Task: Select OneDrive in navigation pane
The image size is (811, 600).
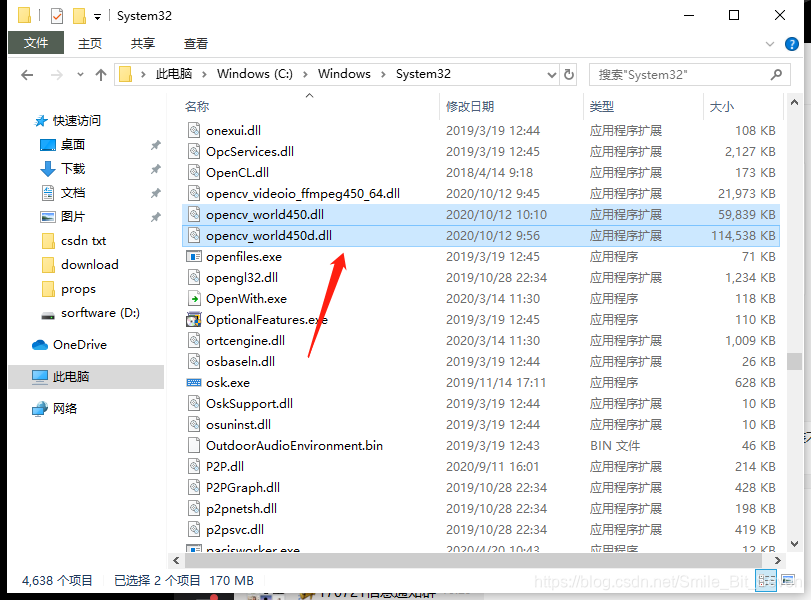Action: pos(80,344)
